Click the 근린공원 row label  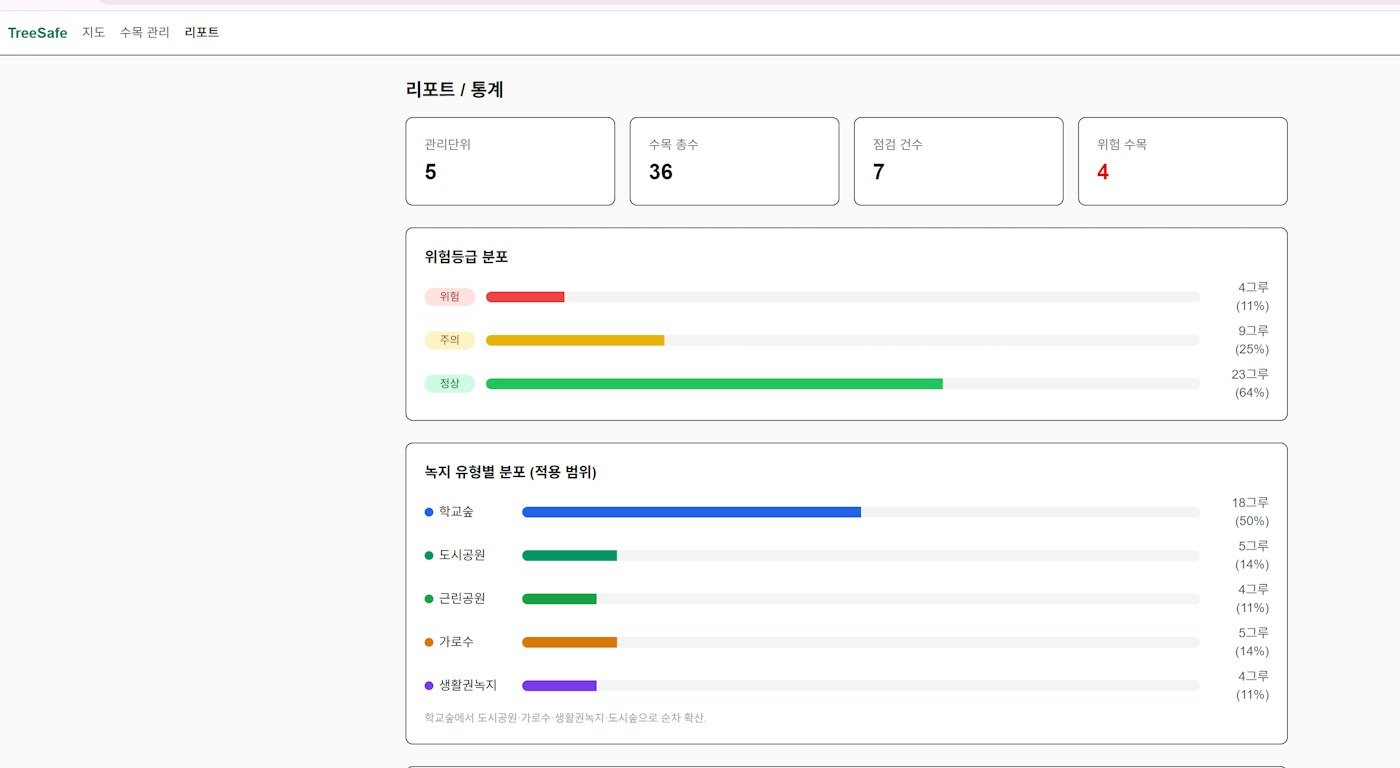[462, 599]
